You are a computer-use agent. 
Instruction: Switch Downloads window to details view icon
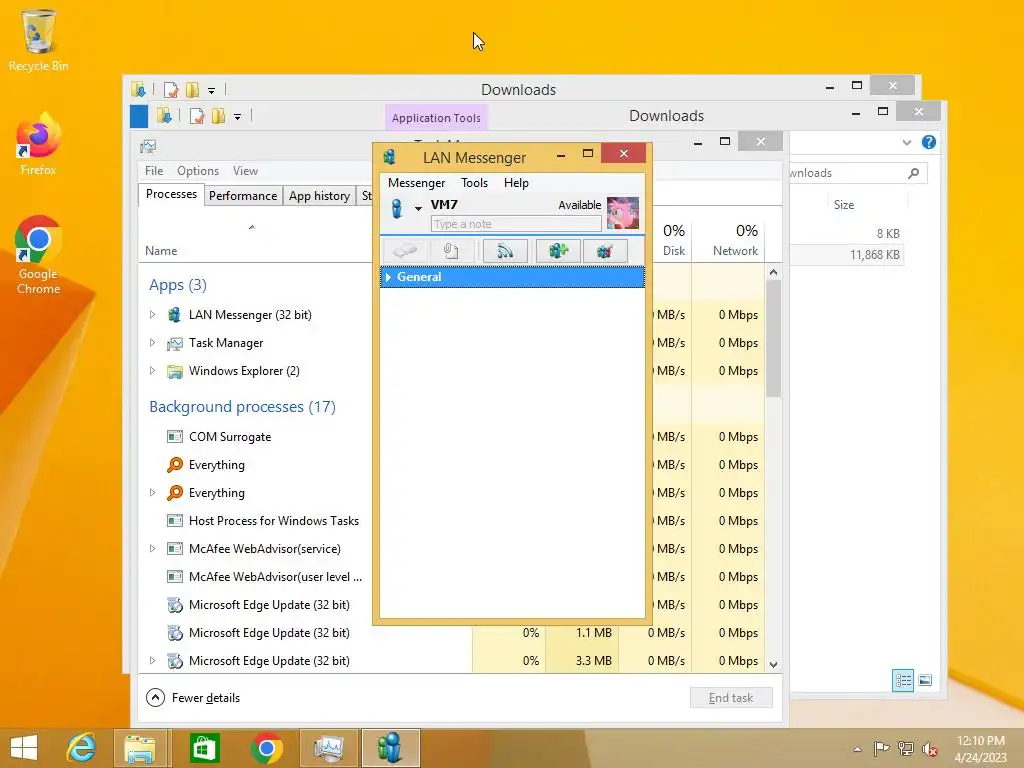point(903,680)
